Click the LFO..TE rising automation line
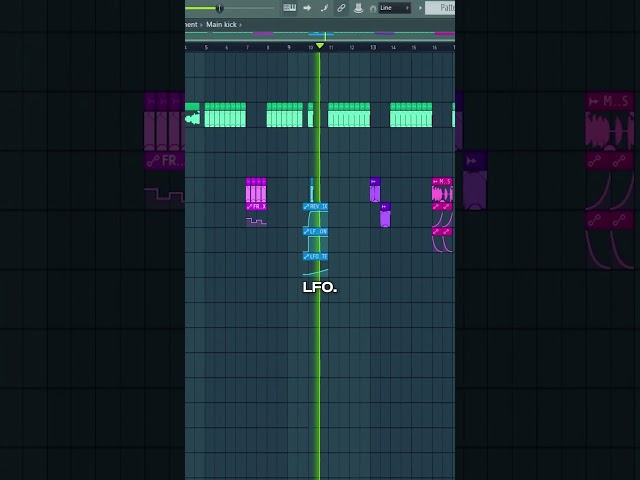The width and height of the screenshot is (640, 480). tap(315, 273)
